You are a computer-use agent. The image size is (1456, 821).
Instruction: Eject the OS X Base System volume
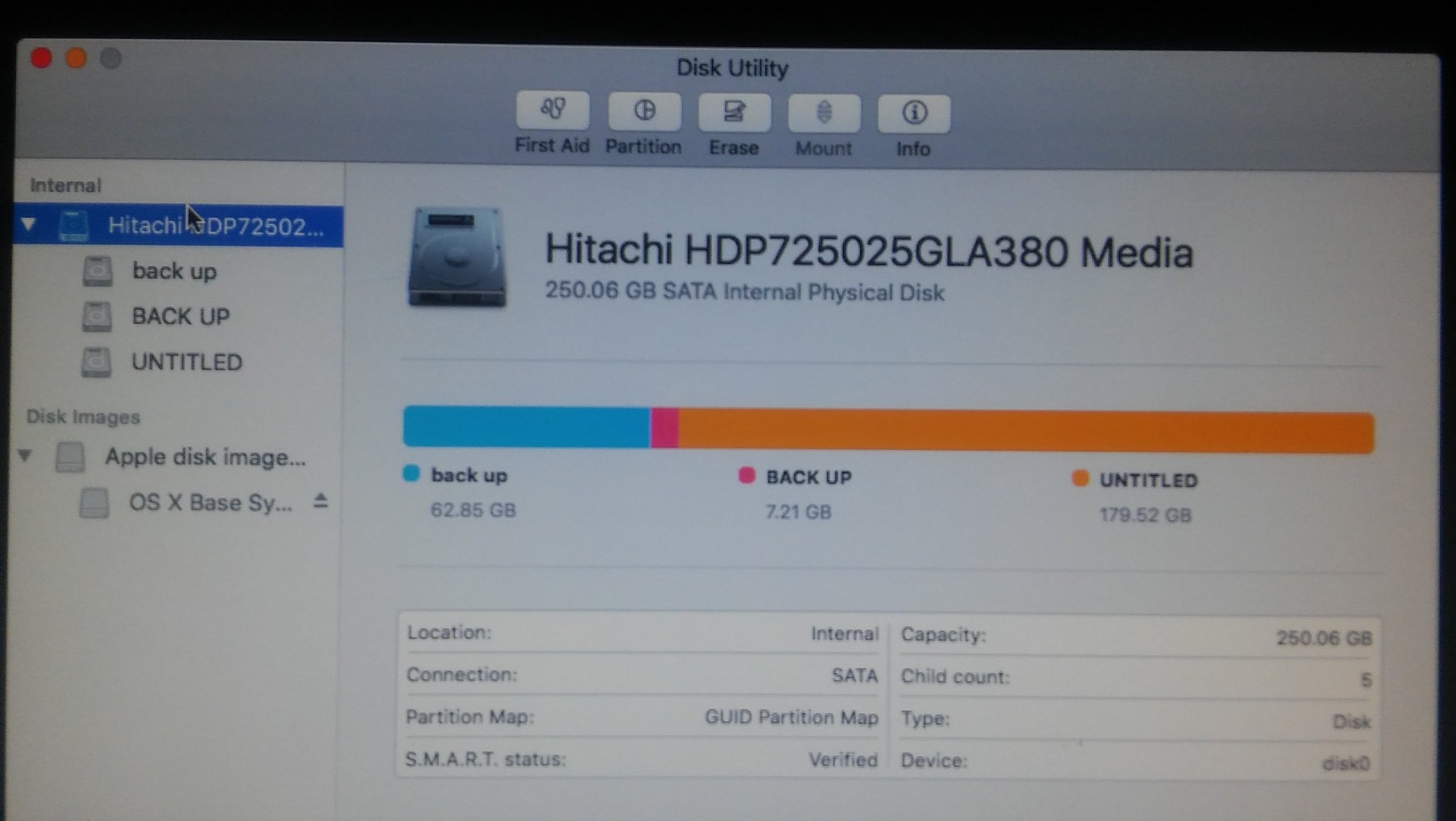tap(320, 501)
